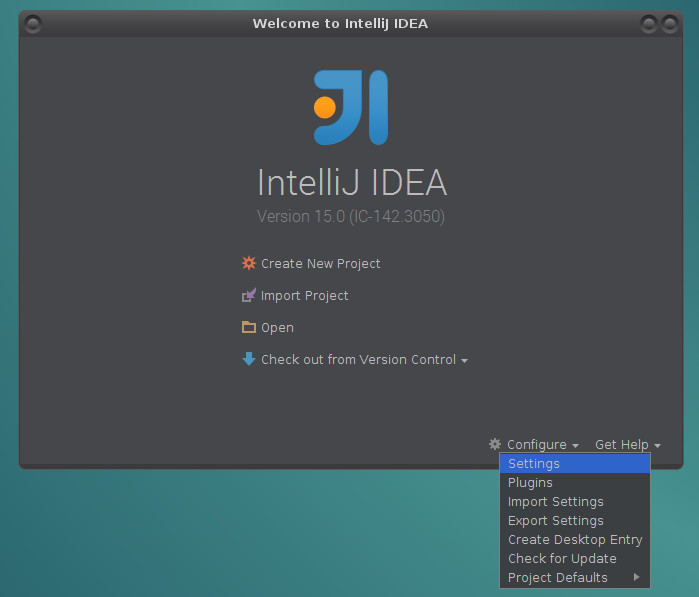This screenshot has height=597, width=699.
Task: Open an existing project via Open
Action: click(277, 328)
